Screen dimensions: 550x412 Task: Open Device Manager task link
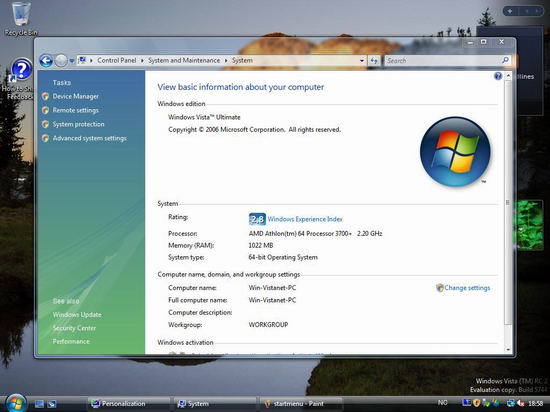tap(75, 96)
